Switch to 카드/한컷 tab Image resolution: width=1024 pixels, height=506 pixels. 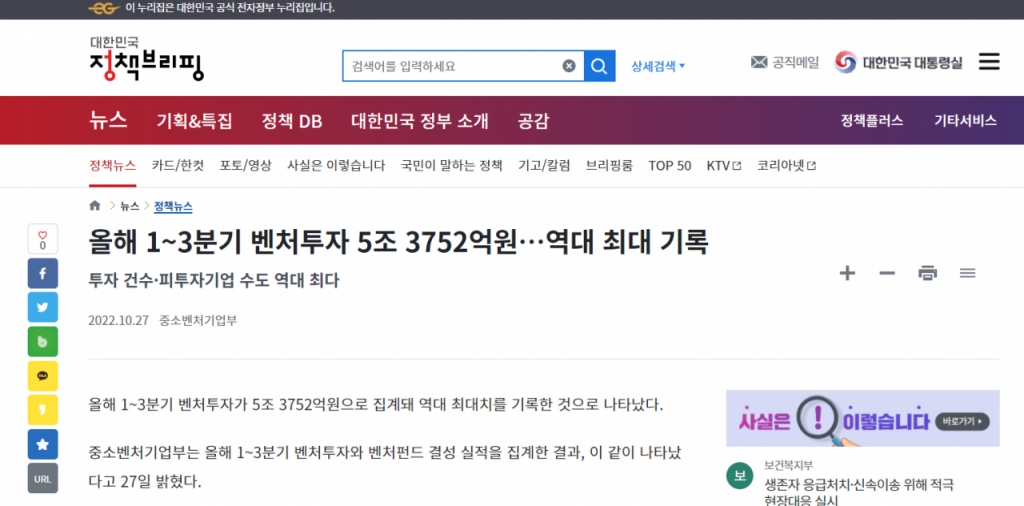point(177,166)
